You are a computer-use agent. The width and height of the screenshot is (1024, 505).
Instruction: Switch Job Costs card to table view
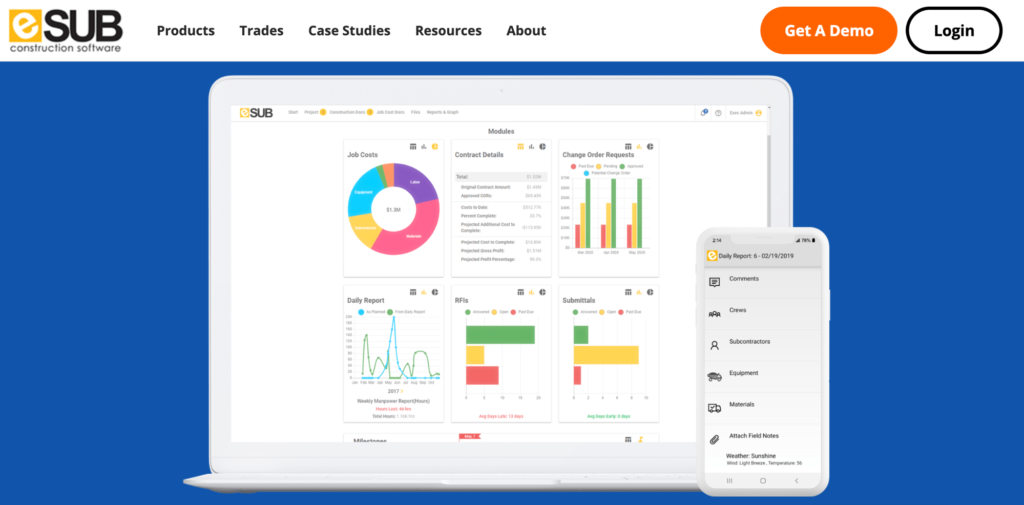point(413,146)
